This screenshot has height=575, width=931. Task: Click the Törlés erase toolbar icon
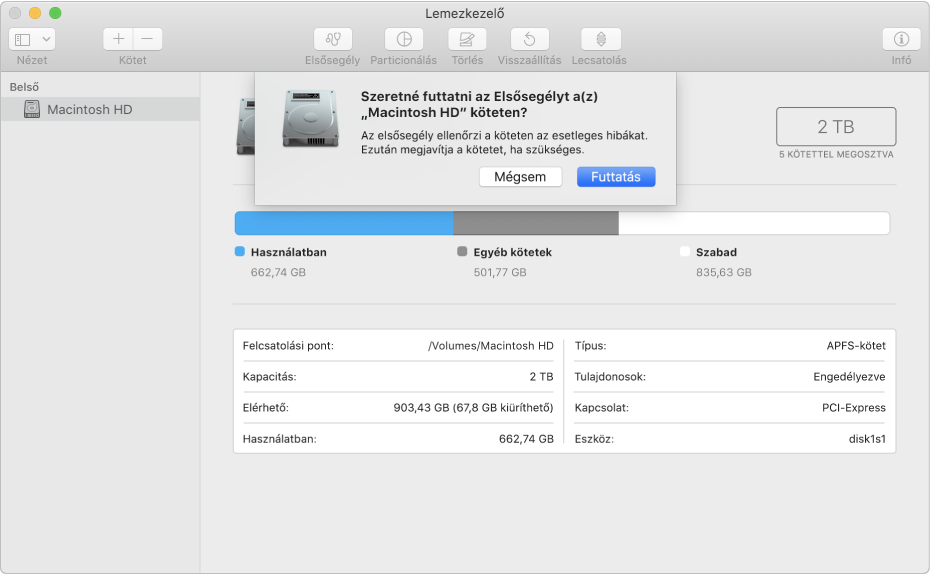click(x=467, y=39)
